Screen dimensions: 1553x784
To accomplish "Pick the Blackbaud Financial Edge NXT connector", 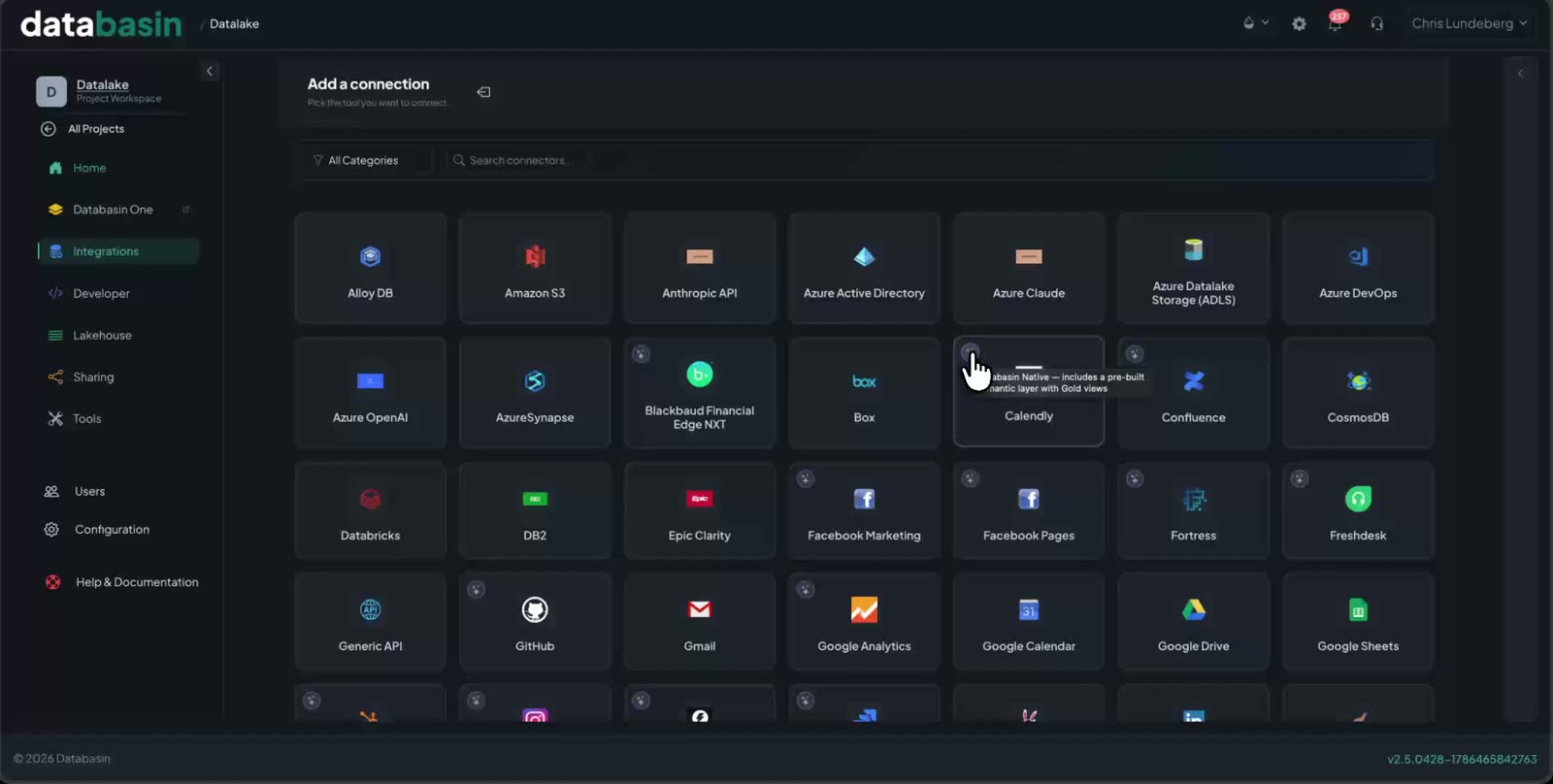I will point(700,392).
